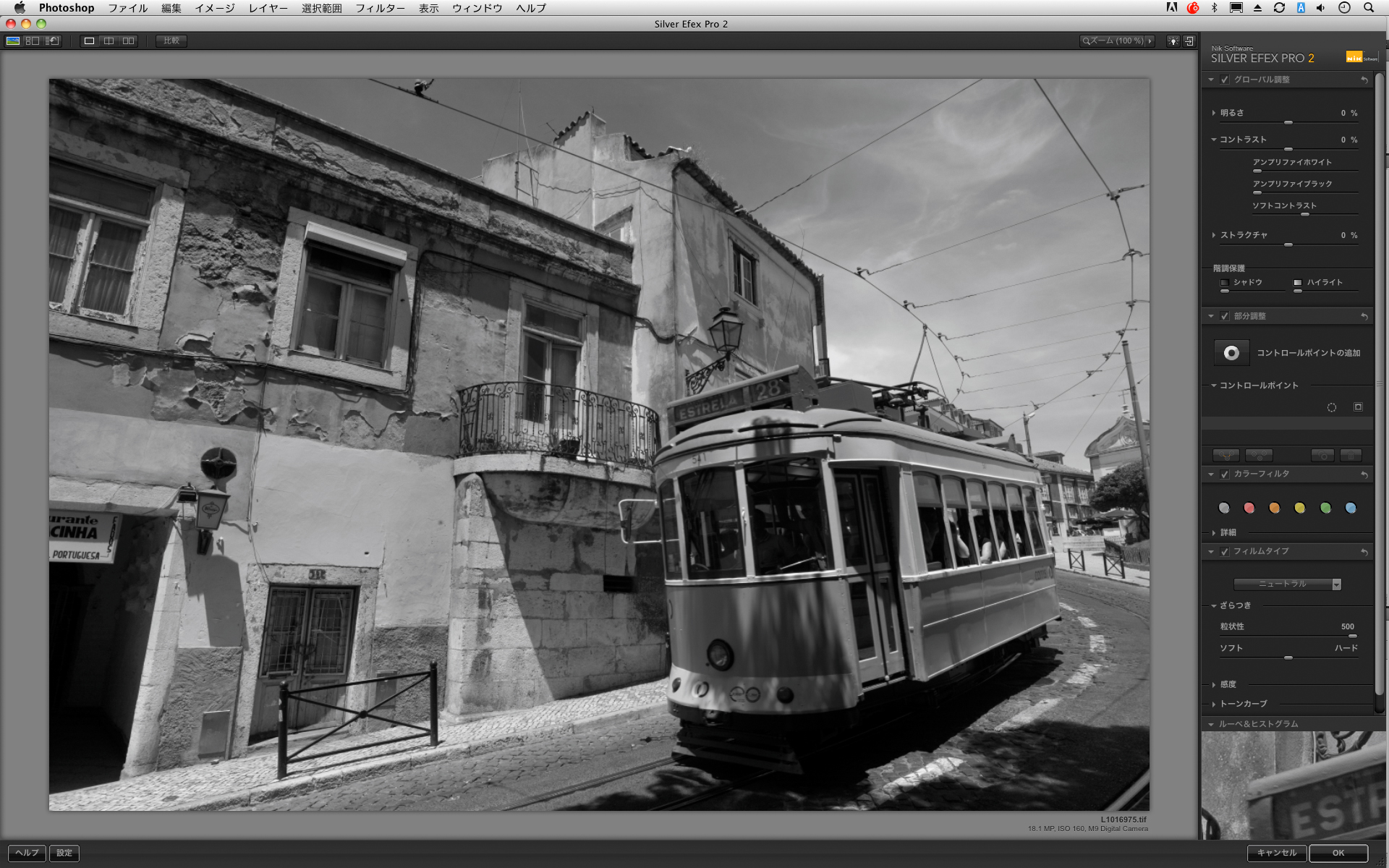This screenshot has width=1389, height=868.
Task: Select the red color filter swatch
Action: pyautogui.click(x=1249, y=508)
